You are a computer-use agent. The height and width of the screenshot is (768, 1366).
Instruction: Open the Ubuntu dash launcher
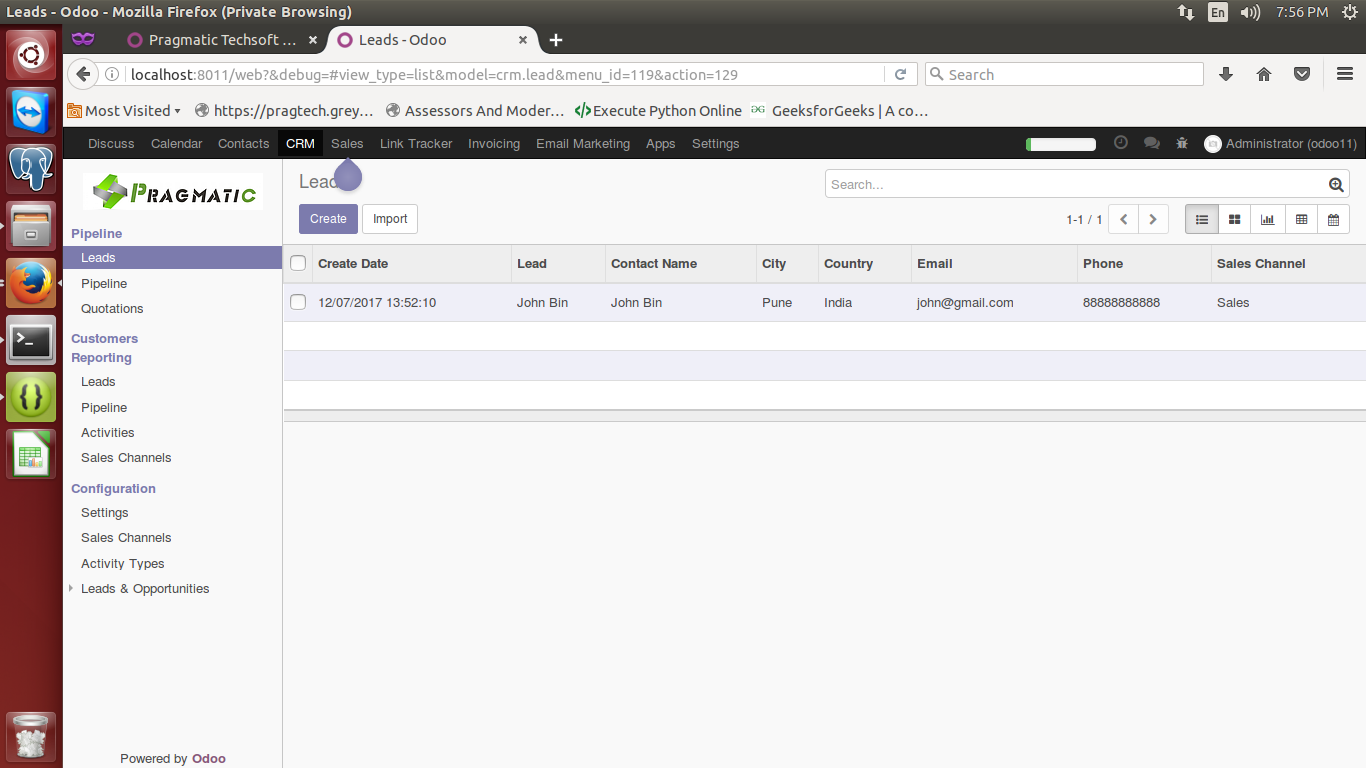point(31,54)
